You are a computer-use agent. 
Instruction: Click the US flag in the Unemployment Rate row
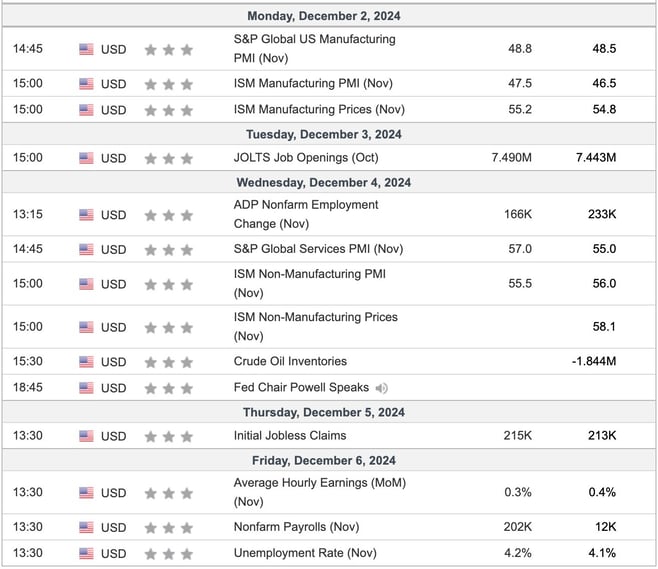point(86,553)
